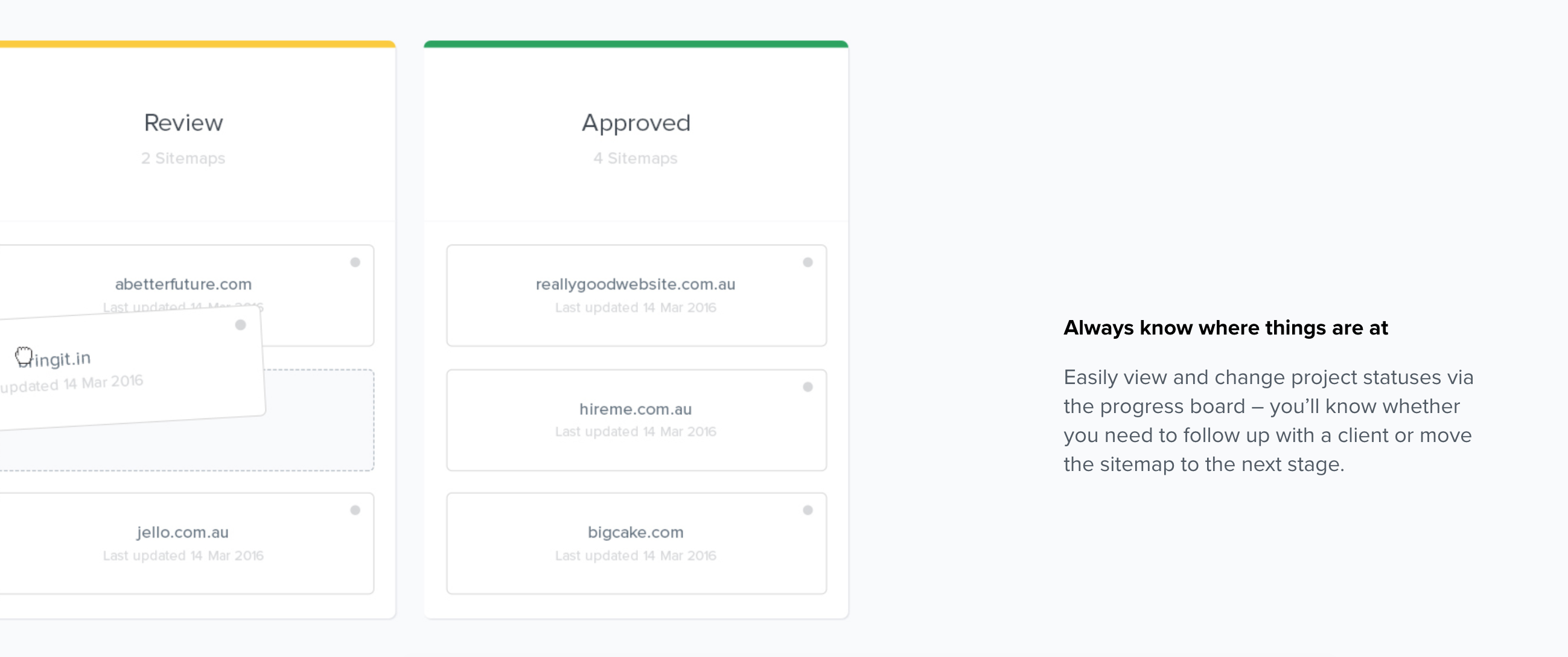Click the Review column heading
The width and height of the screenshot is (1568, 657).
[183, 123]
